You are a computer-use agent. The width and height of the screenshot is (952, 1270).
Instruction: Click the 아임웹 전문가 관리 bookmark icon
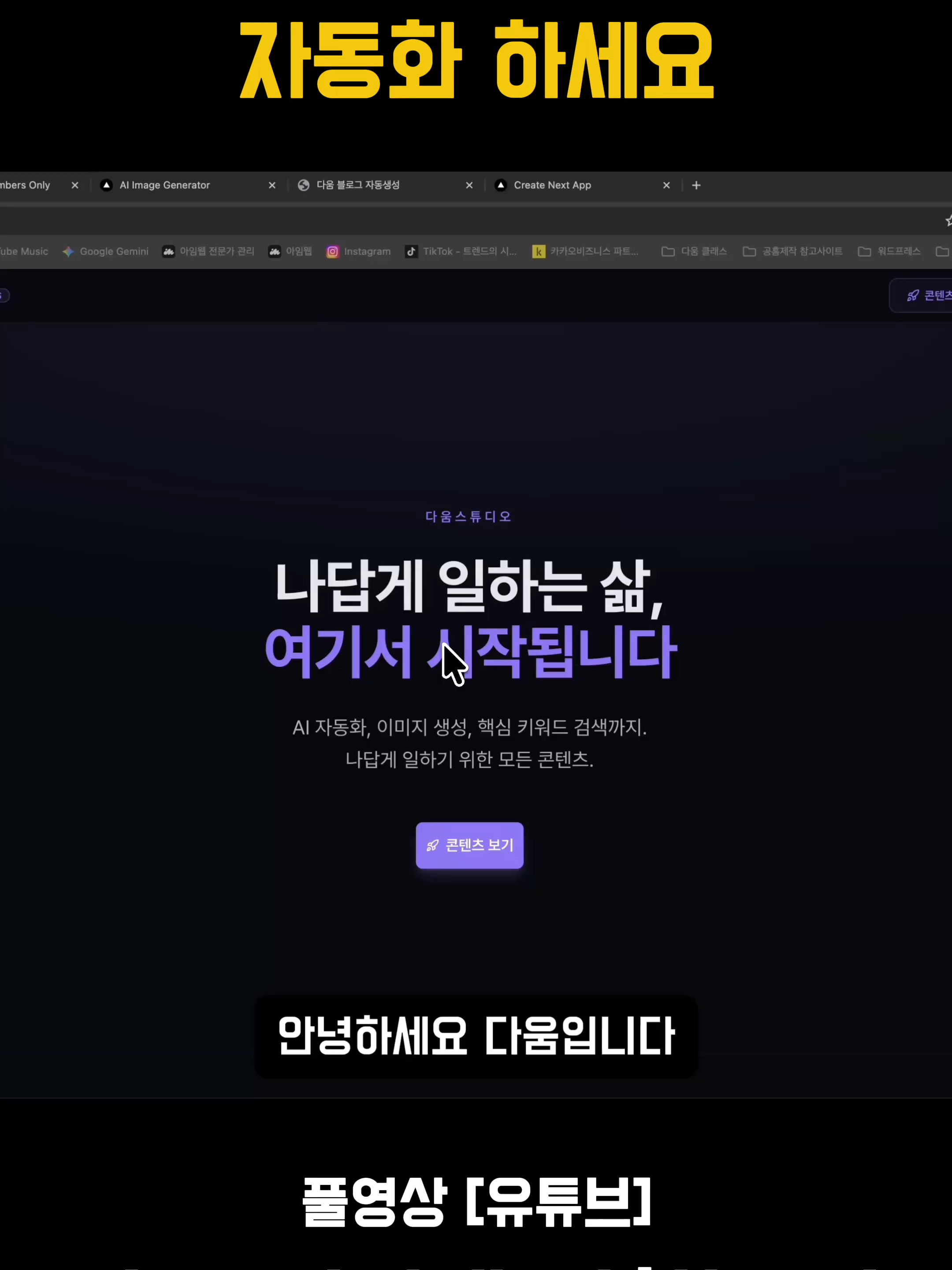tap(168, 251)
